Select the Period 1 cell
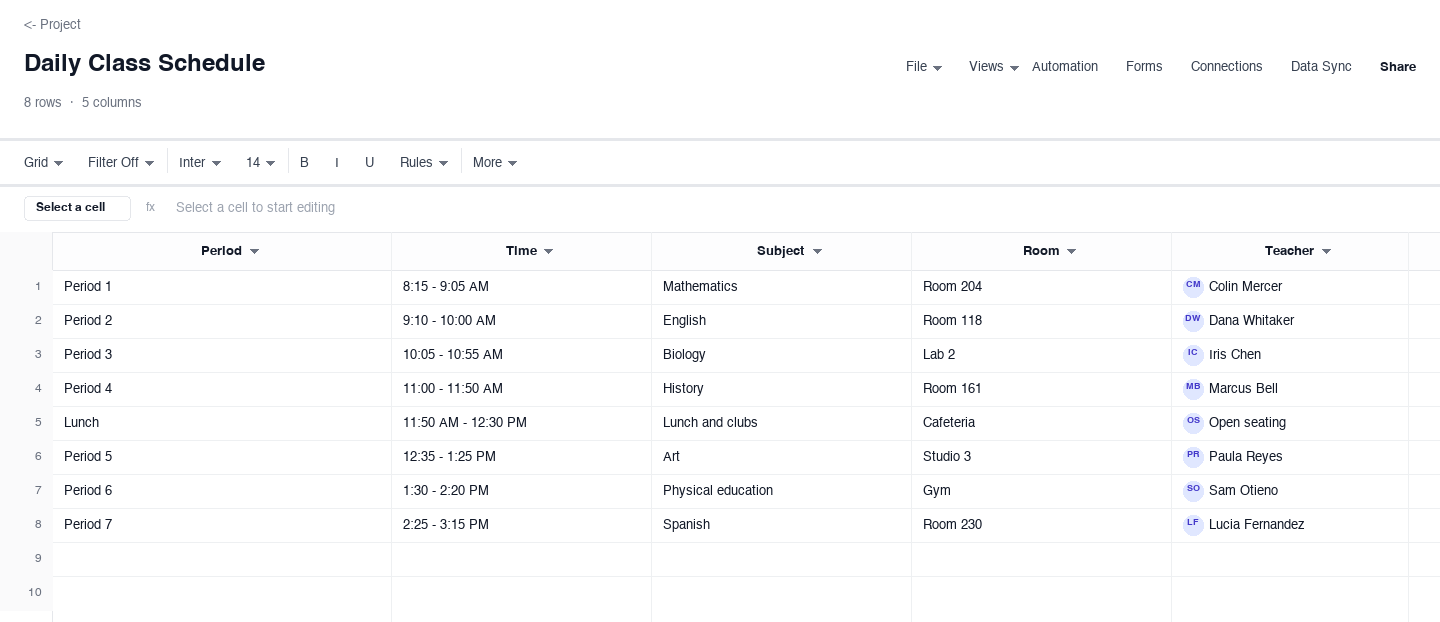Image resolution: width=1440 pixels, height=622 pixels. (222, 287)
